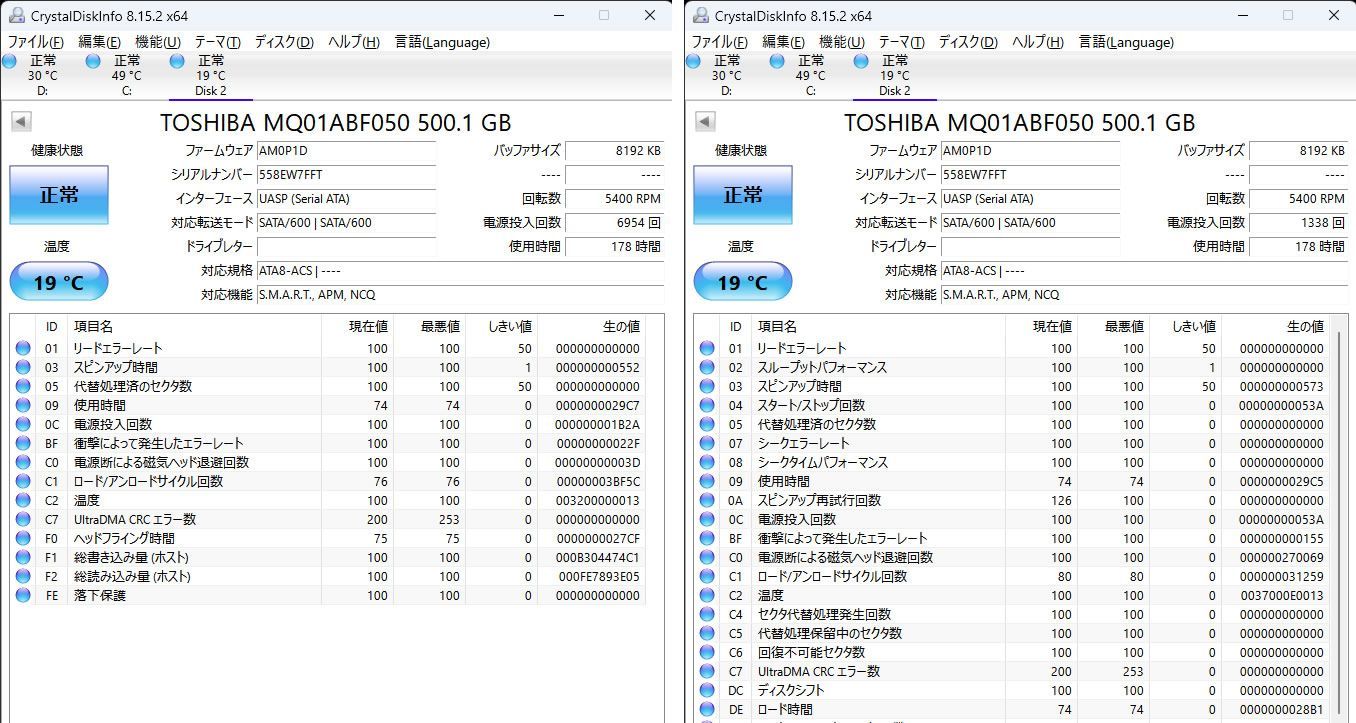Click the status dot next to the 温度 row

(22, 500)
